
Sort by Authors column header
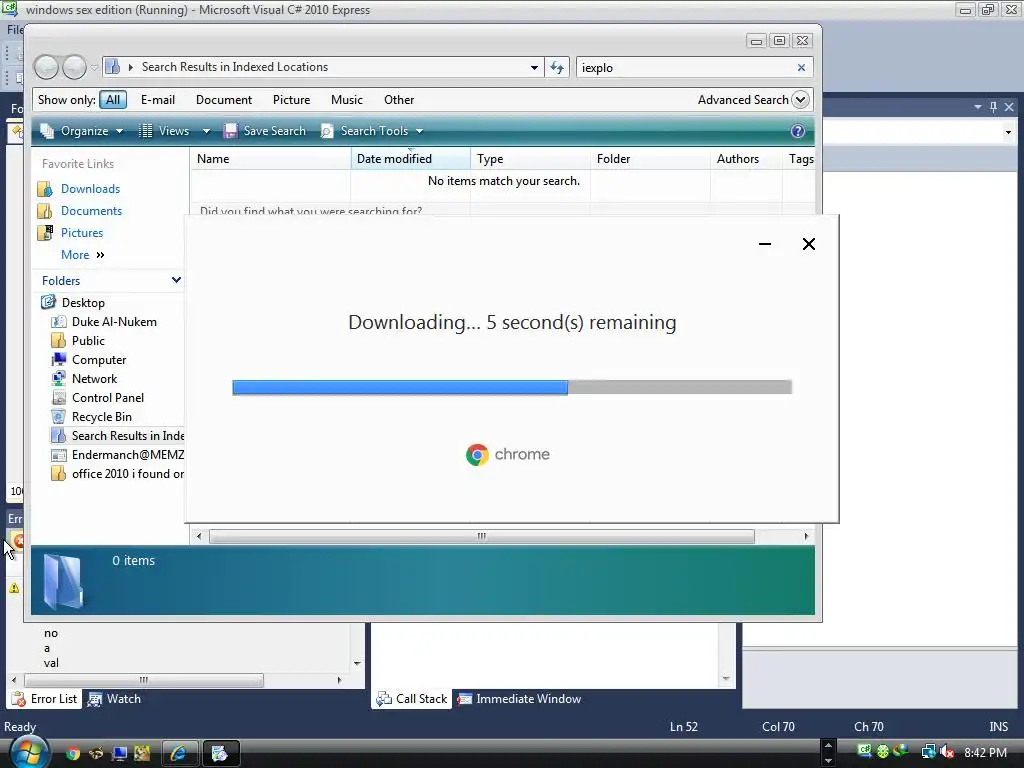point(746,159)
